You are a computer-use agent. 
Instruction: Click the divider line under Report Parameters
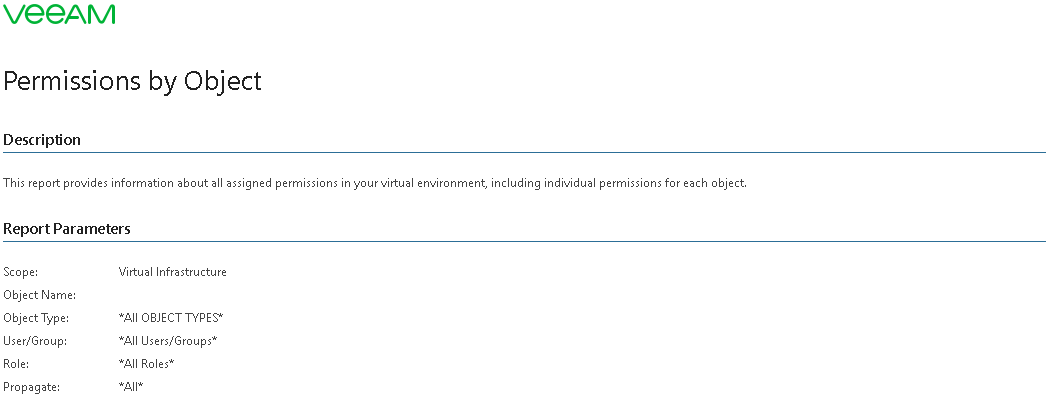(x=524, y=242)
